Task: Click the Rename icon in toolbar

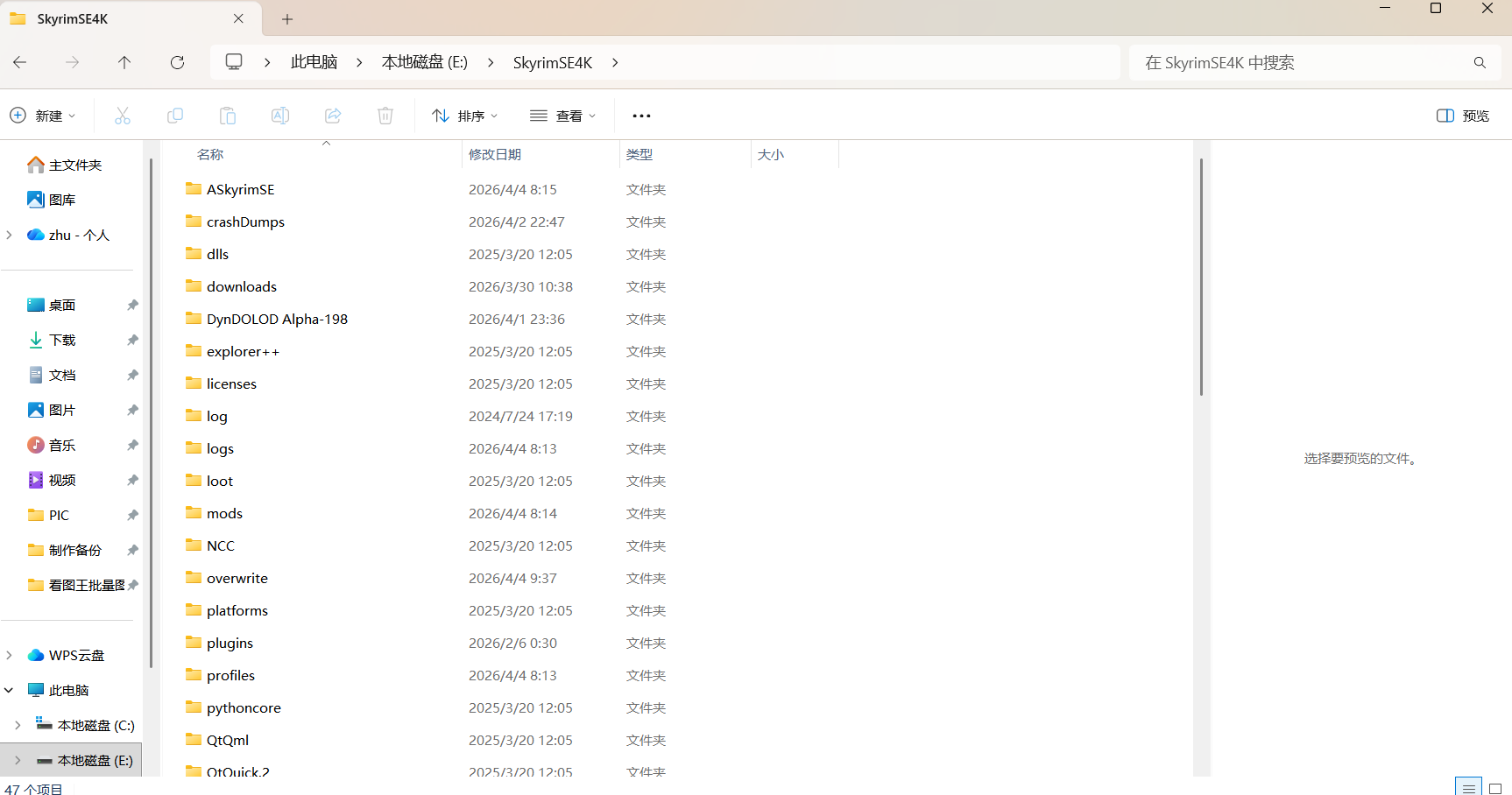Action: click(x=280, y=116)
